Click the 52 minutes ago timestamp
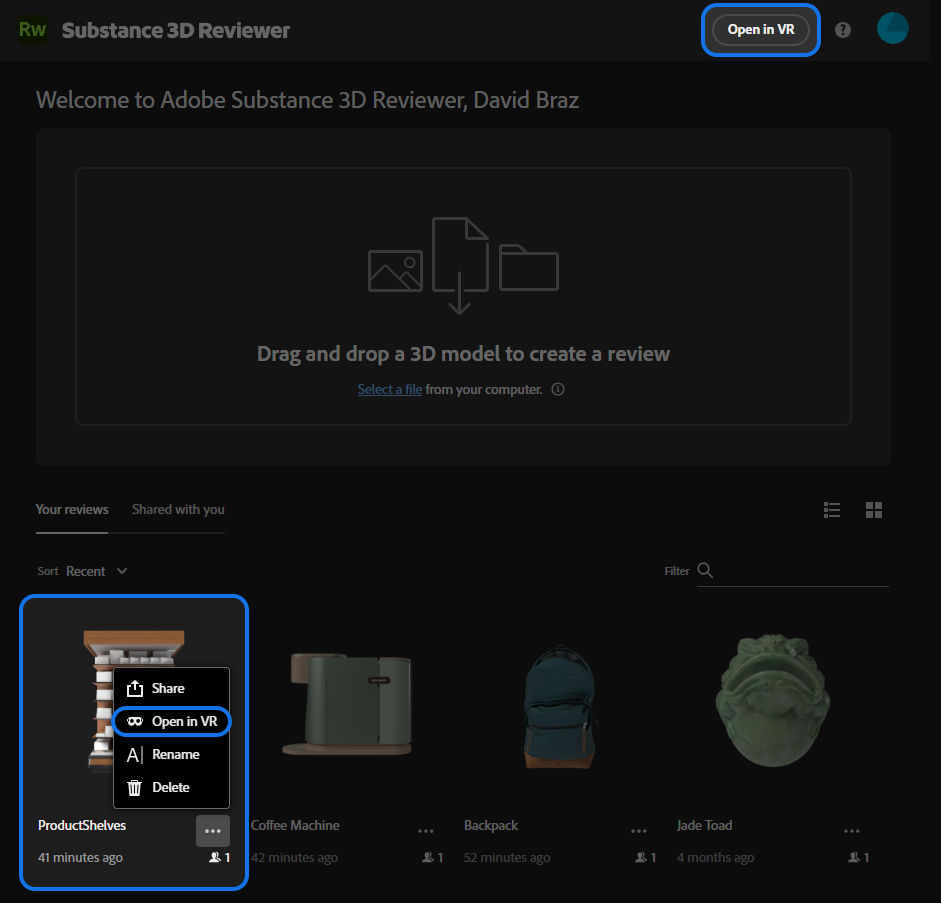 [x=507, y=857]
